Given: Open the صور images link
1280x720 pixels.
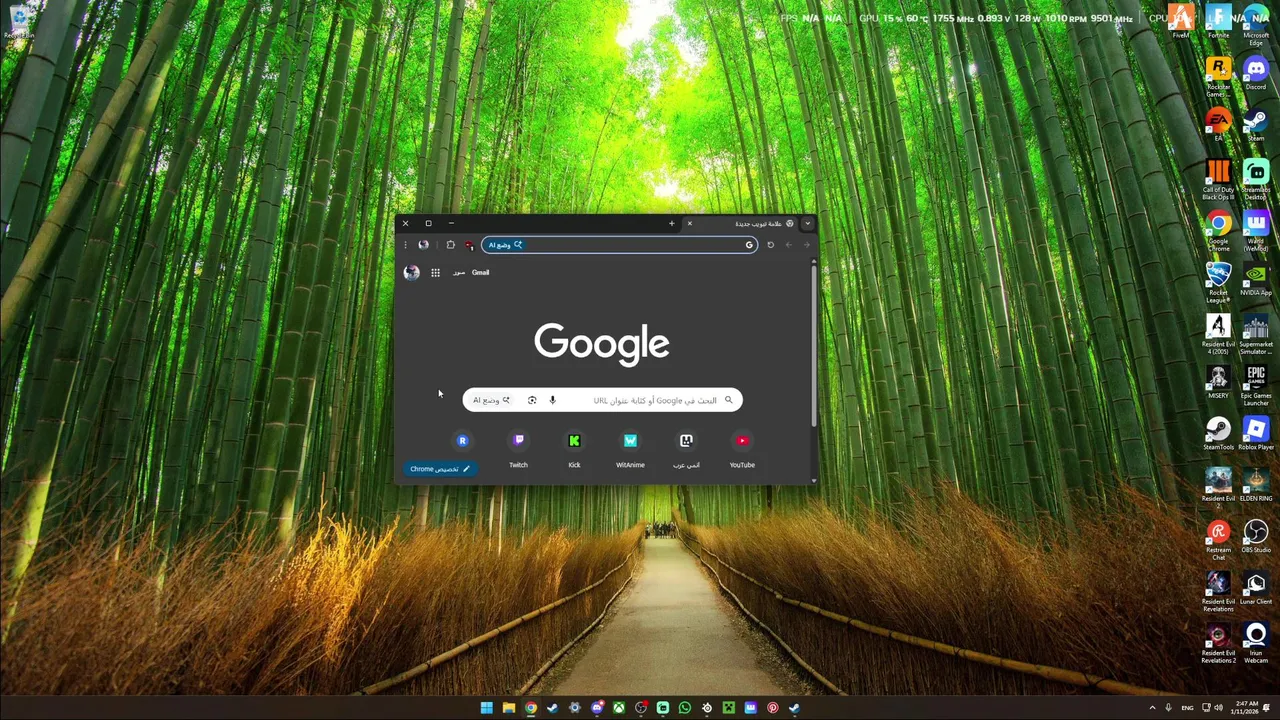Looking at the screenshot, I should [x=458, y=273].
